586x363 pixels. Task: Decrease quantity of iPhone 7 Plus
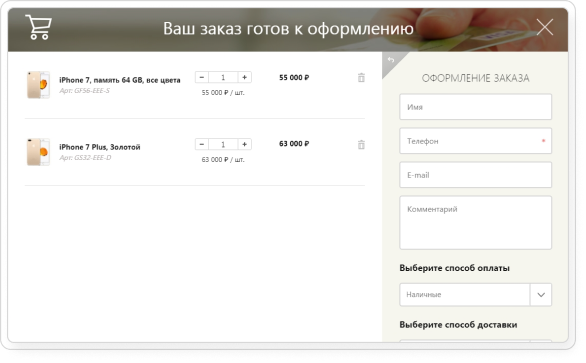click(x=202, y=144)
